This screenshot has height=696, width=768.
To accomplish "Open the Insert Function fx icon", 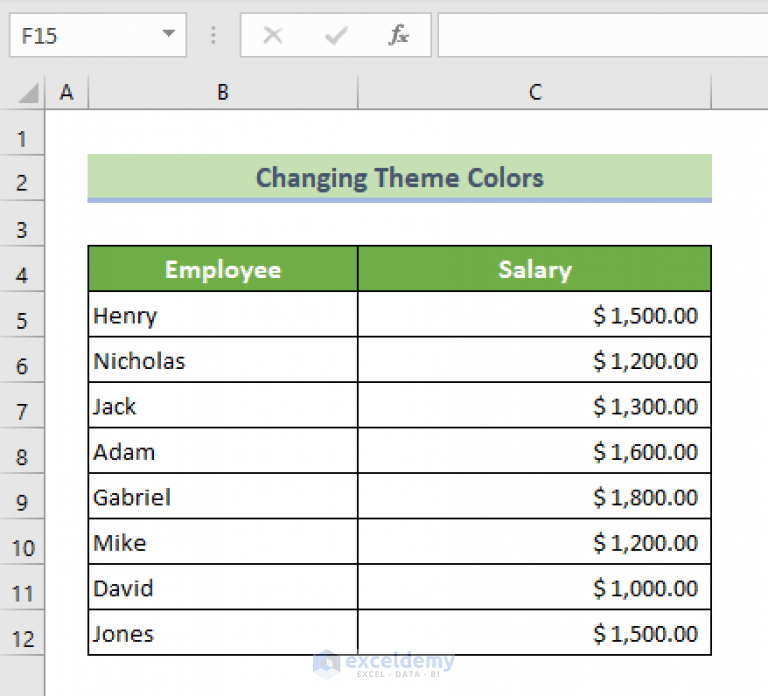I will tap(399, 35).
